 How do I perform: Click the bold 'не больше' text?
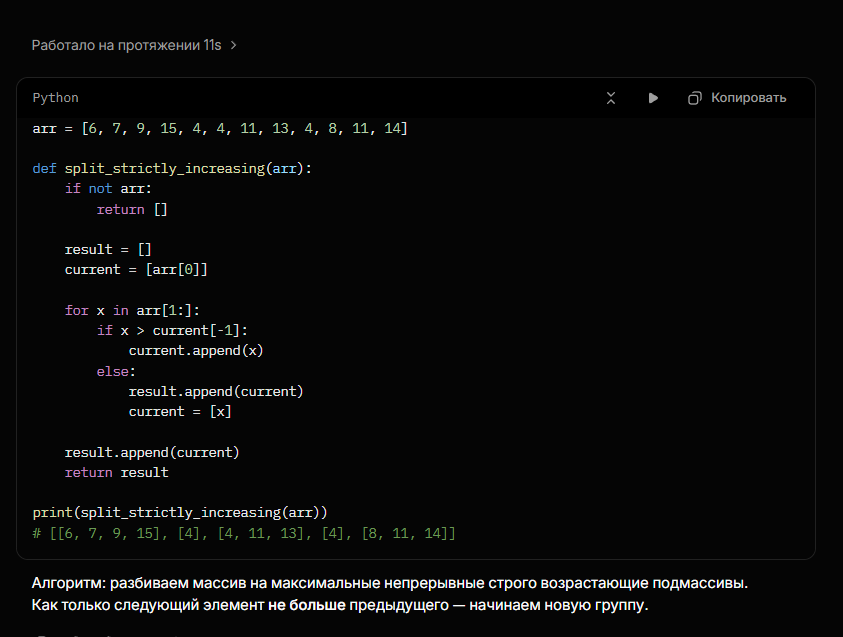306,605
